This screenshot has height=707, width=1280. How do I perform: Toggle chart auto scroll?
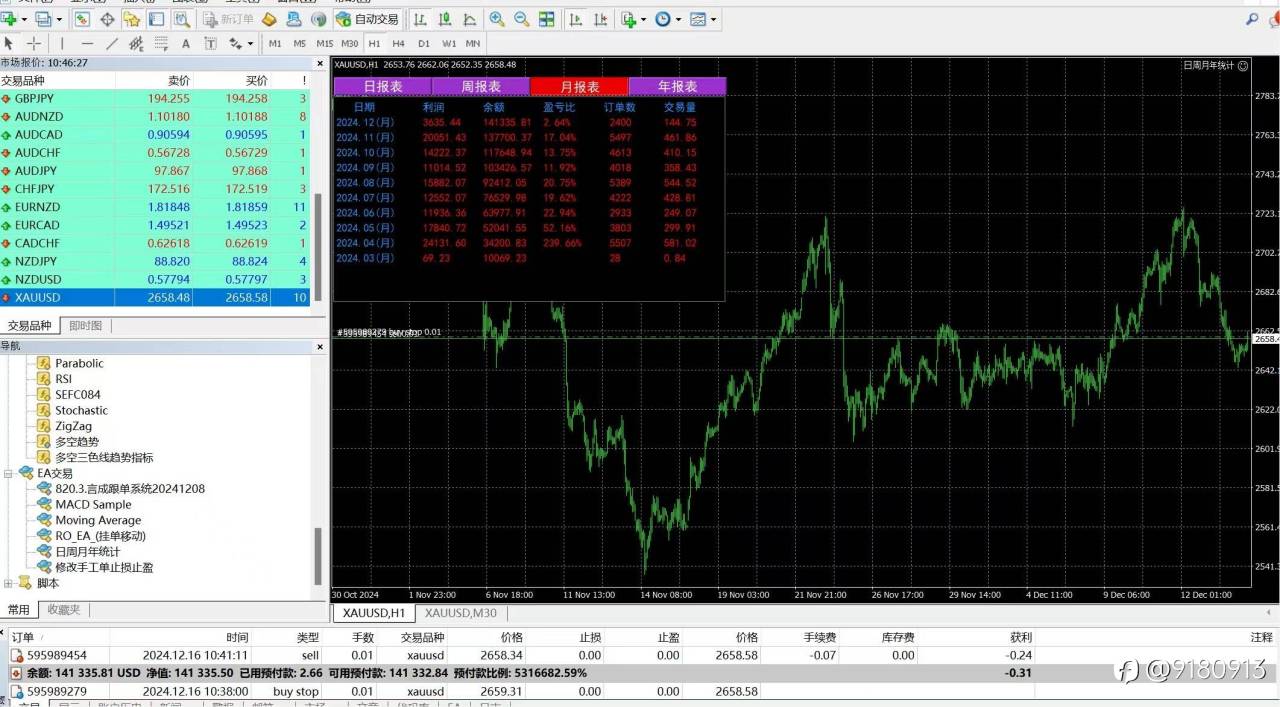click(x=576, y=19)
